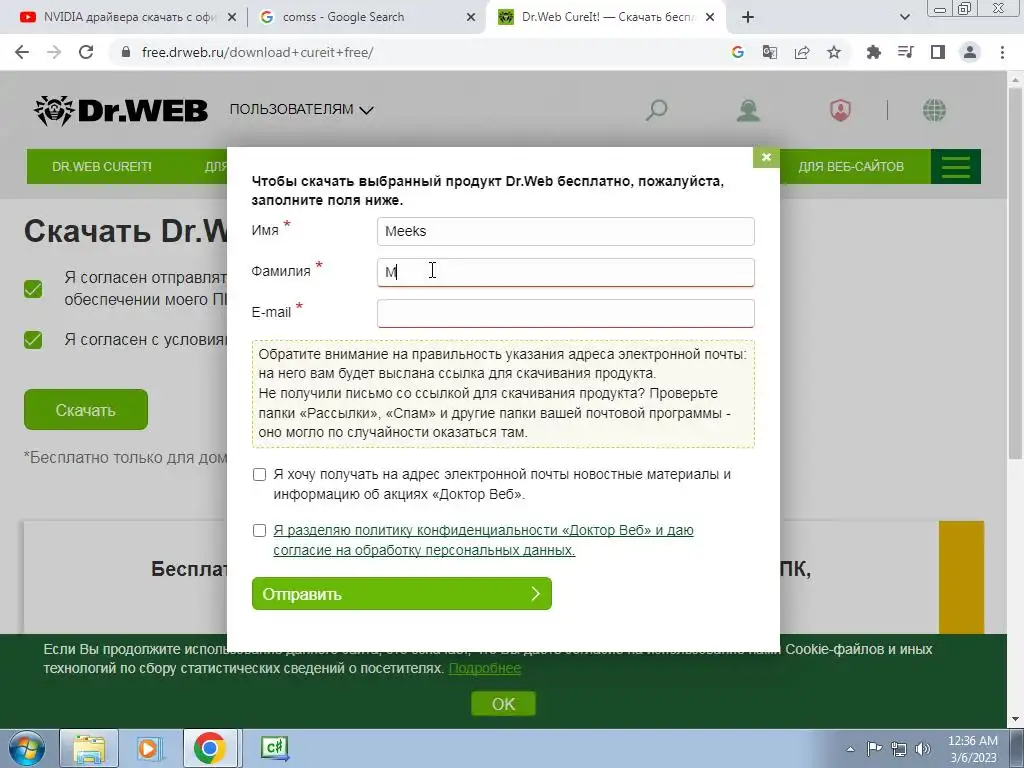
Task: Click the Google icon in address bar
Action: tap(737, 52)
